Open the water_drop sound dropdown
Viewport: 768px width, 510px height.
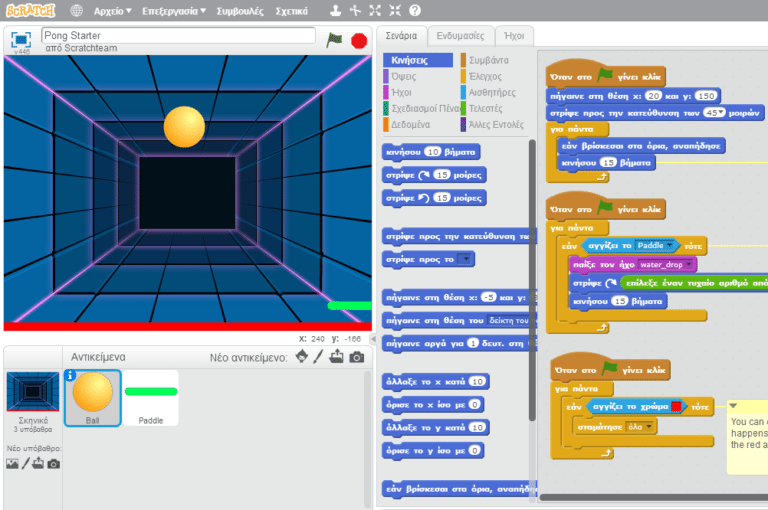(x=688, y=265)
